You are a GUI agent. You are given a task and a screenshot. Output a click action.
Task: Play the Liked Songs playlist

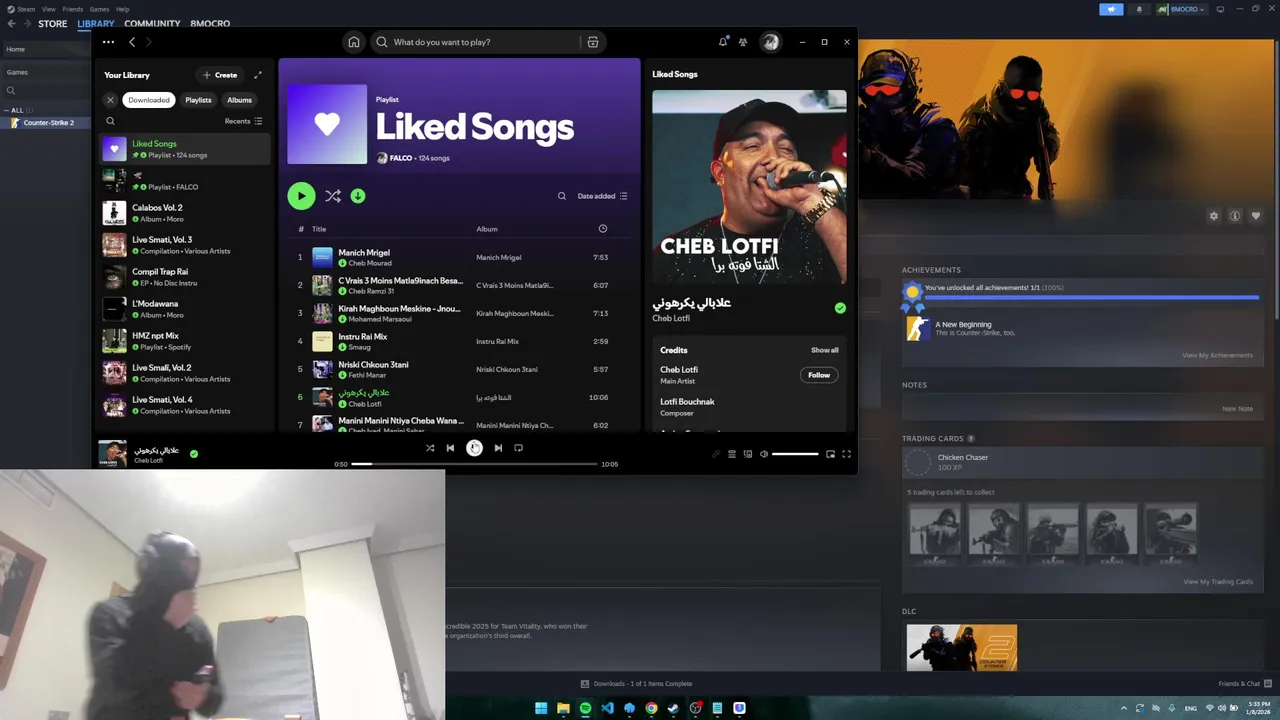point(301,196)
